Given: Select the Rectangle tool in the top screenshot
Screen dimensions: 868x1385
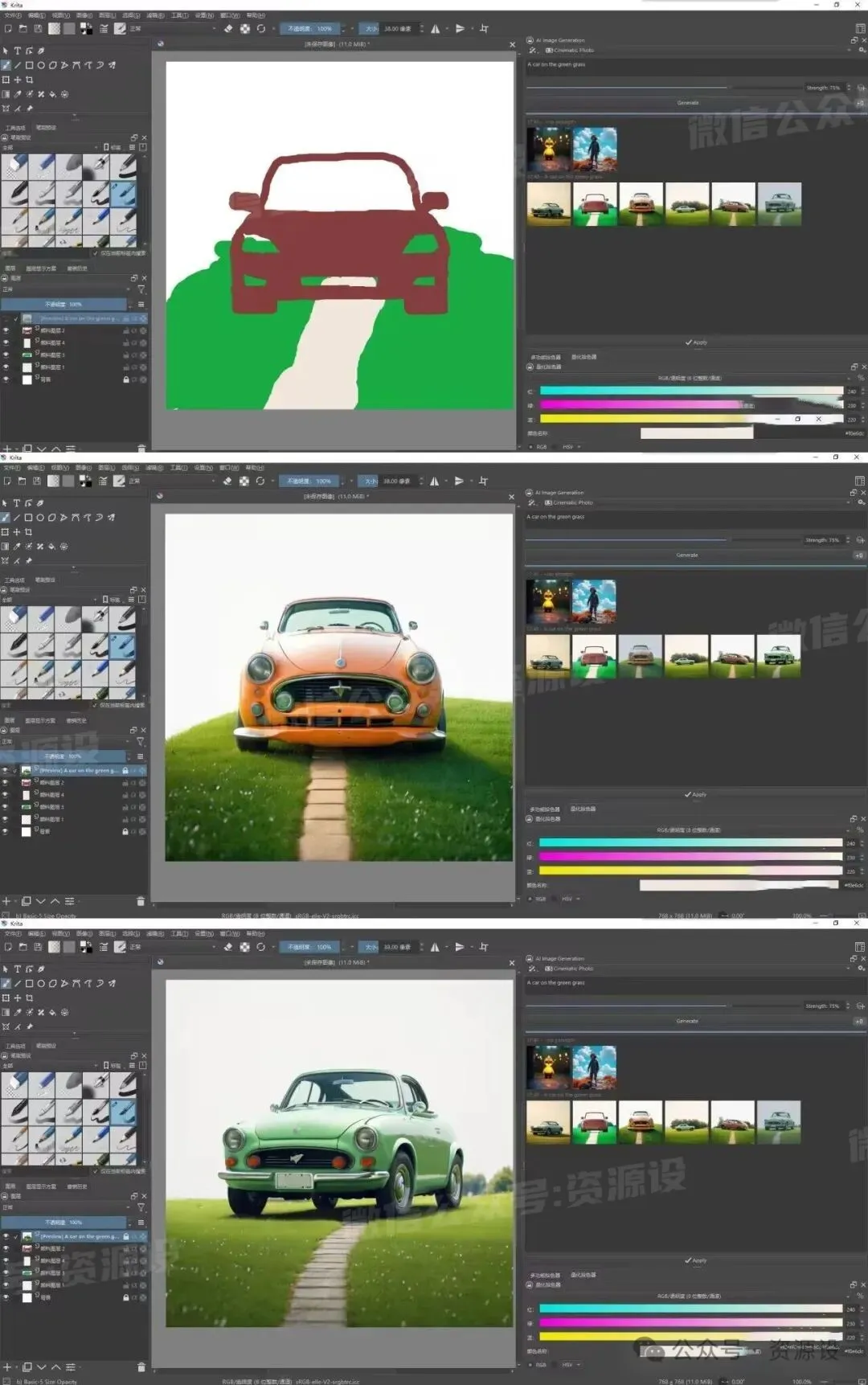Looking at the screenshot, I should coord(29,65).
